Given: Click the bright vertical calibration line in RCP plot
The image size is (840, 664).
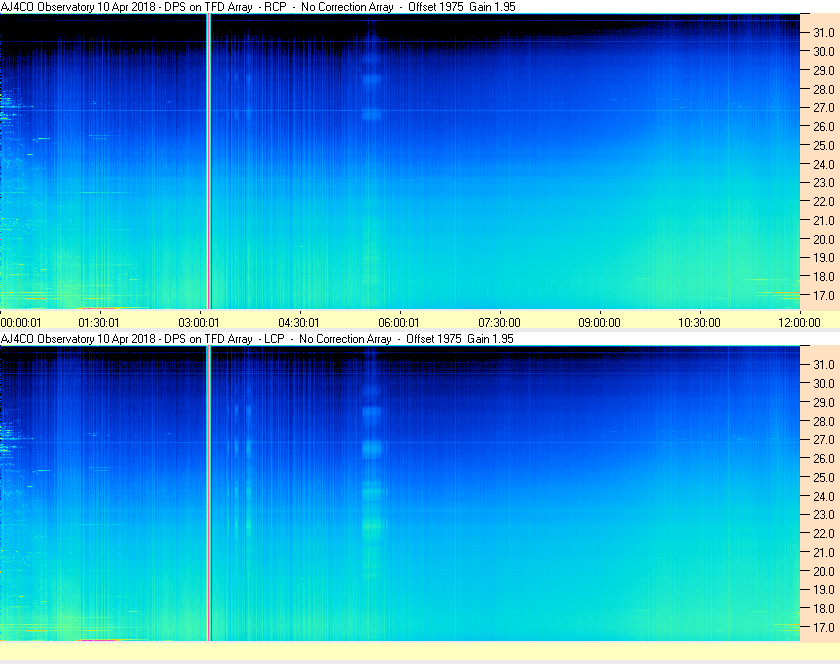Looking at the screenshot, I should click(209, 161).
